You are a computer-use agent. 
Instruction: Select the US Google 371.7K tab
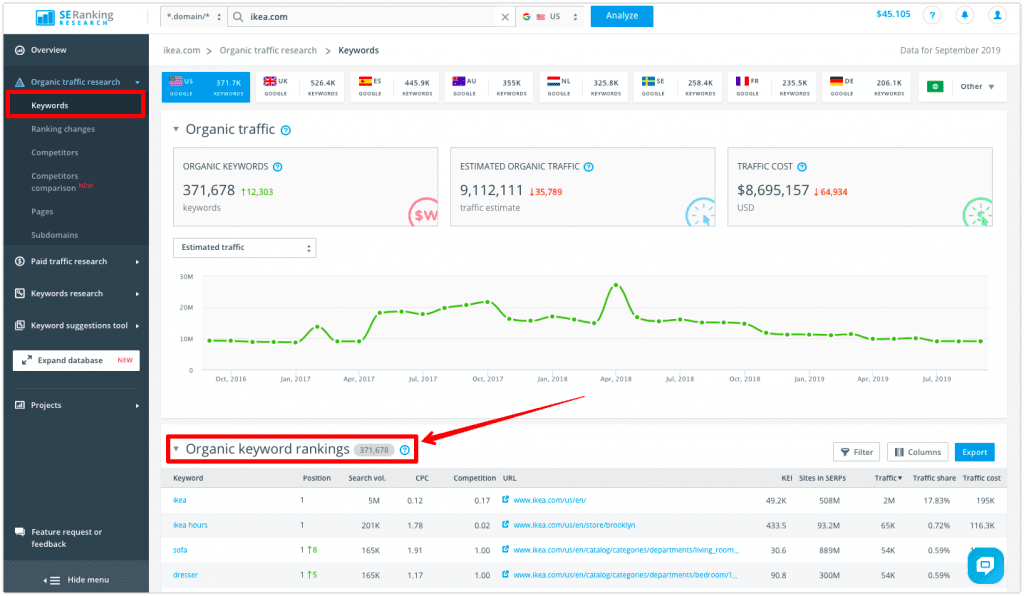[206, 87]
